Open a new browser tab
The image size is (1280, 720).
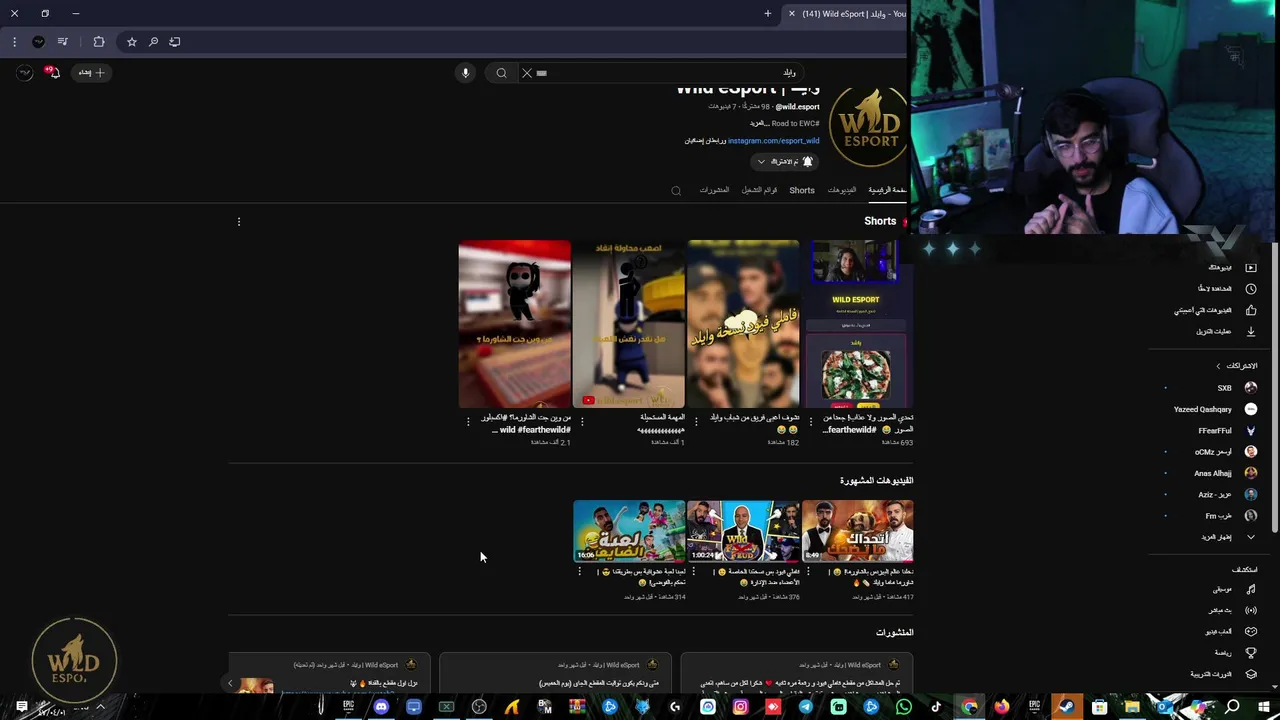768,14
